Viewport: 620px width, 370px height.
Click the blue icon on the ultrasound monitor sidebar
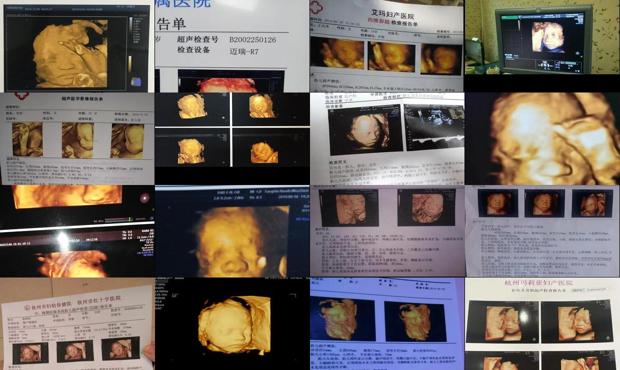pos(136,82)
